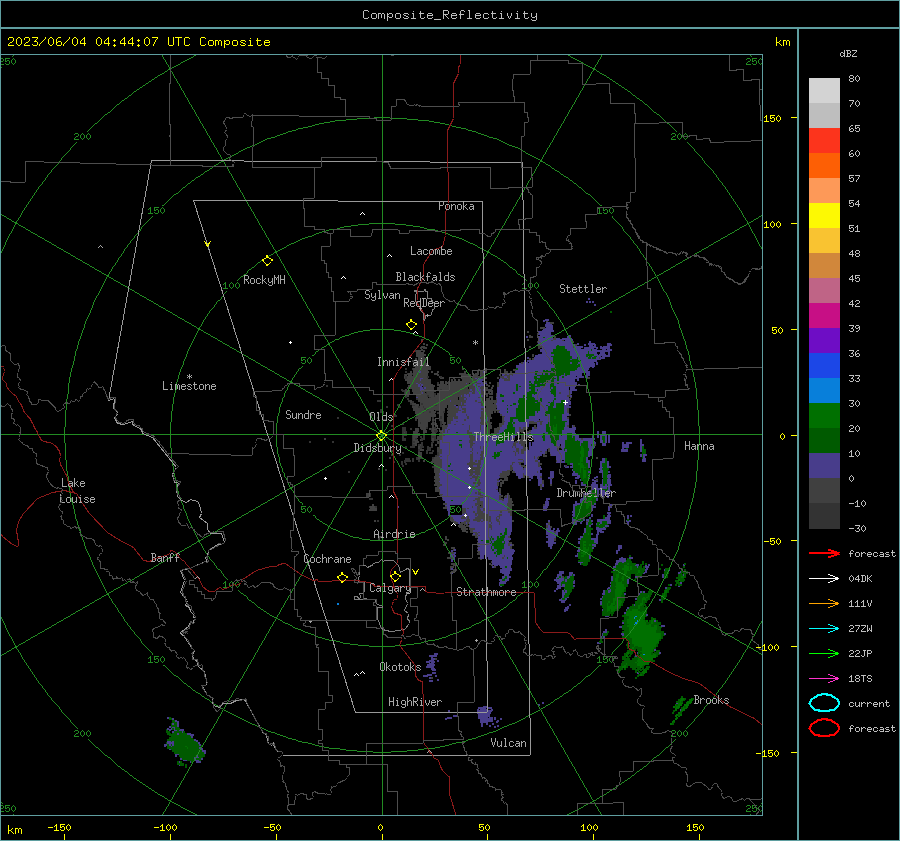
Task: Click the cyan current oval icon
Action: tap(824, 703)
